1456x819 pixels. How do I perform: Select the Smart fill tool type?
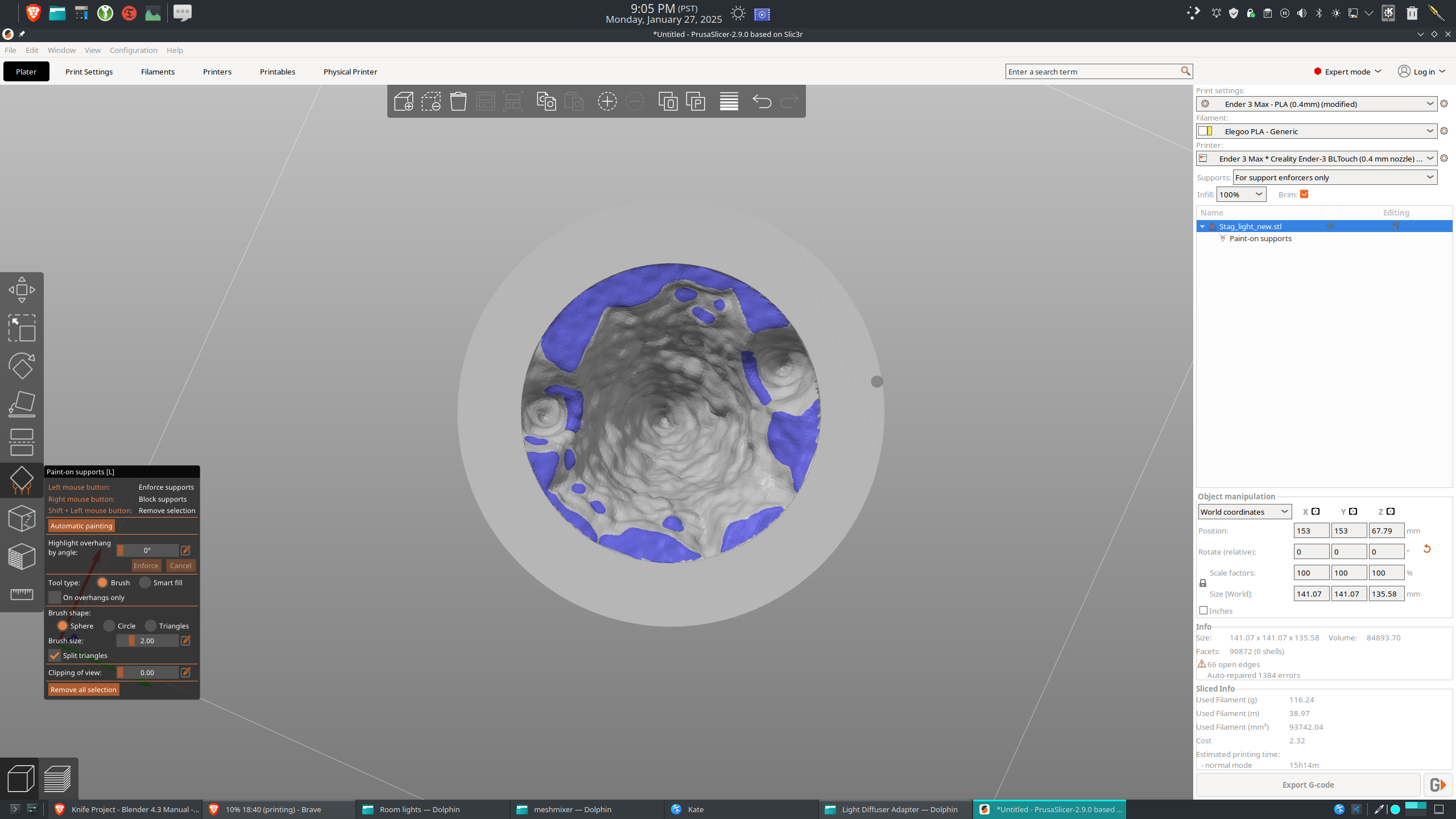[x=145, y=582]
